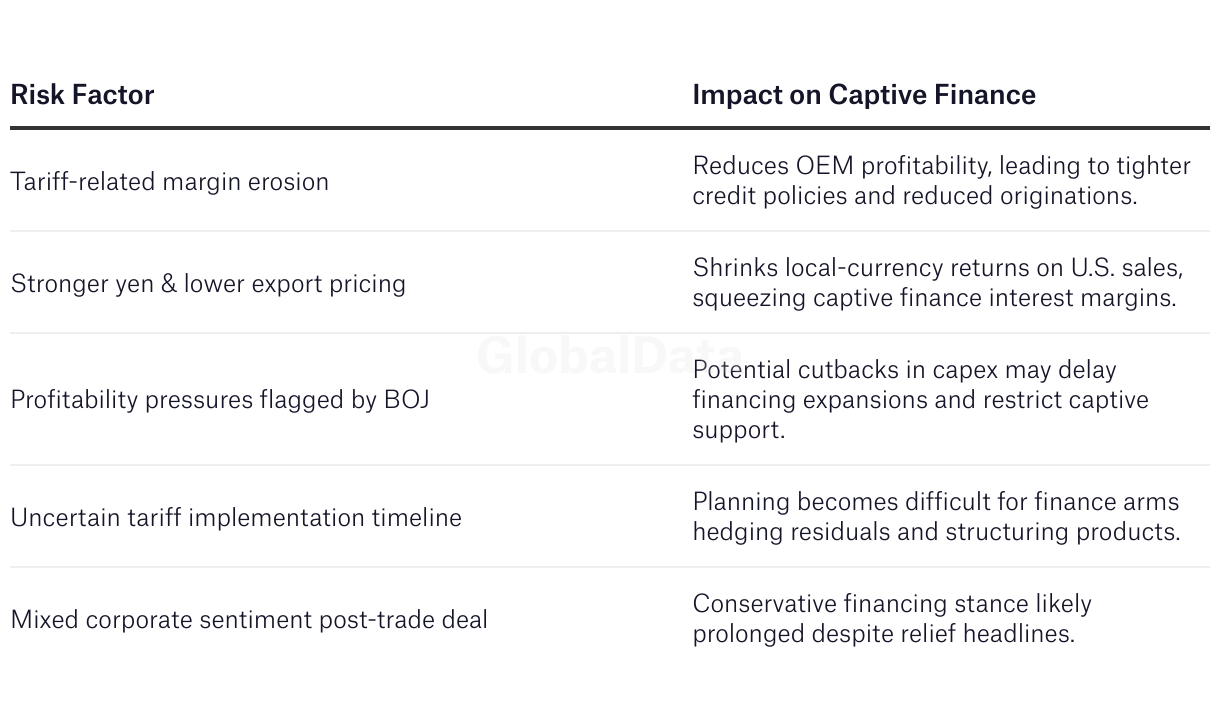
Task: Click 'Stronger yen & lower export pricing' cell
Action: 208,284
